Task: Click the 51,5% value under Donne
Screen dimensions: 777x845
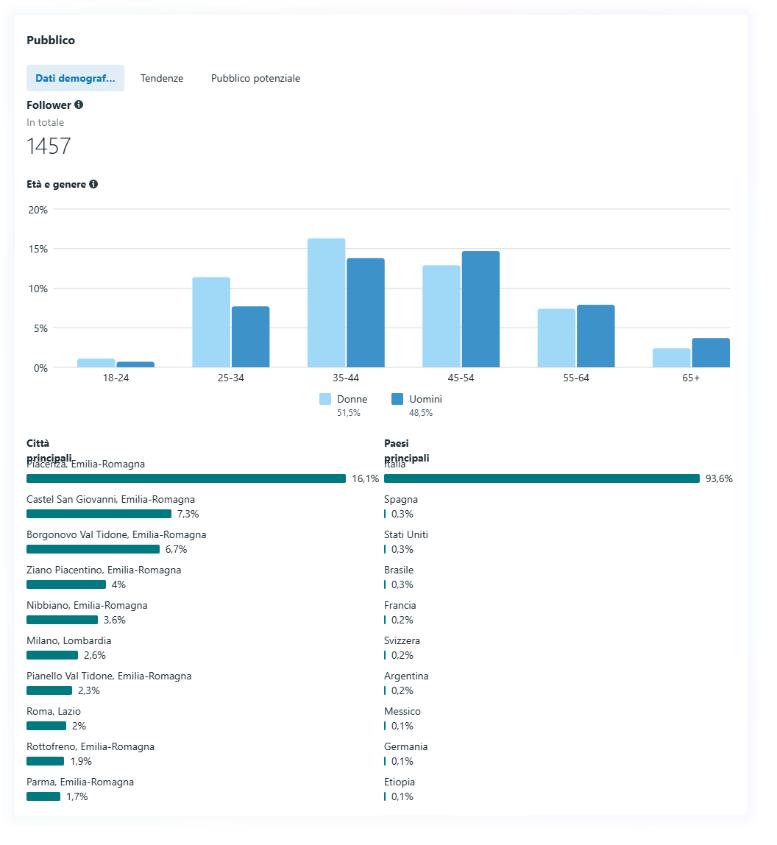Action: (349, 413)
